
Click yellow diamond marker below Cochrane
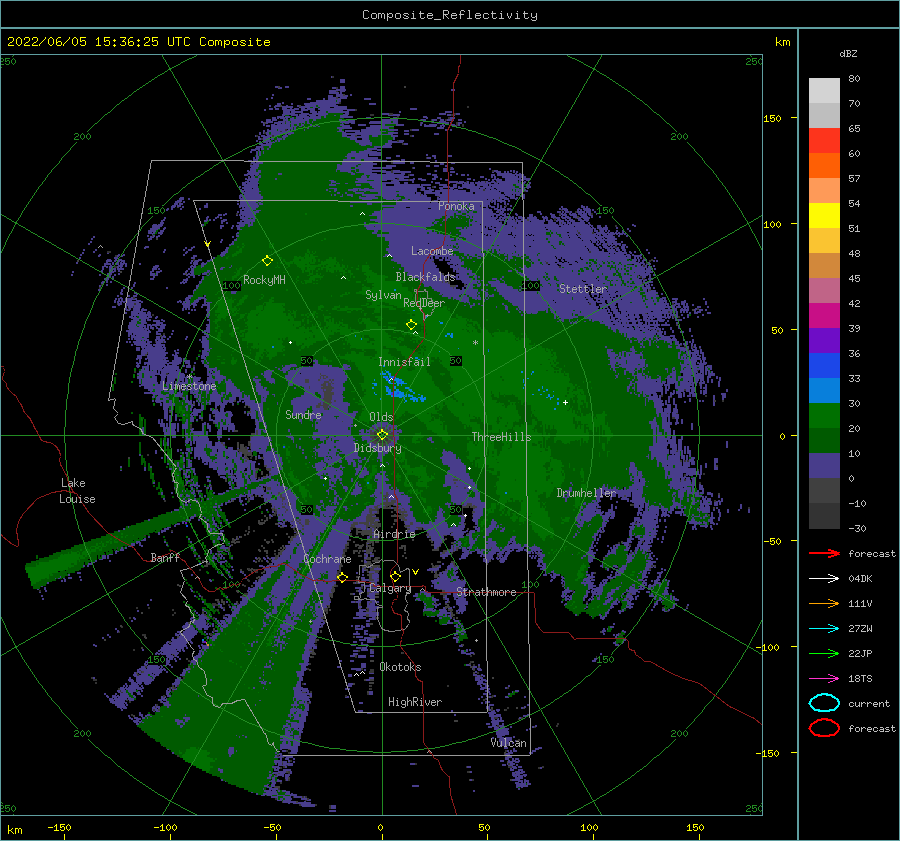pos(342,577)
